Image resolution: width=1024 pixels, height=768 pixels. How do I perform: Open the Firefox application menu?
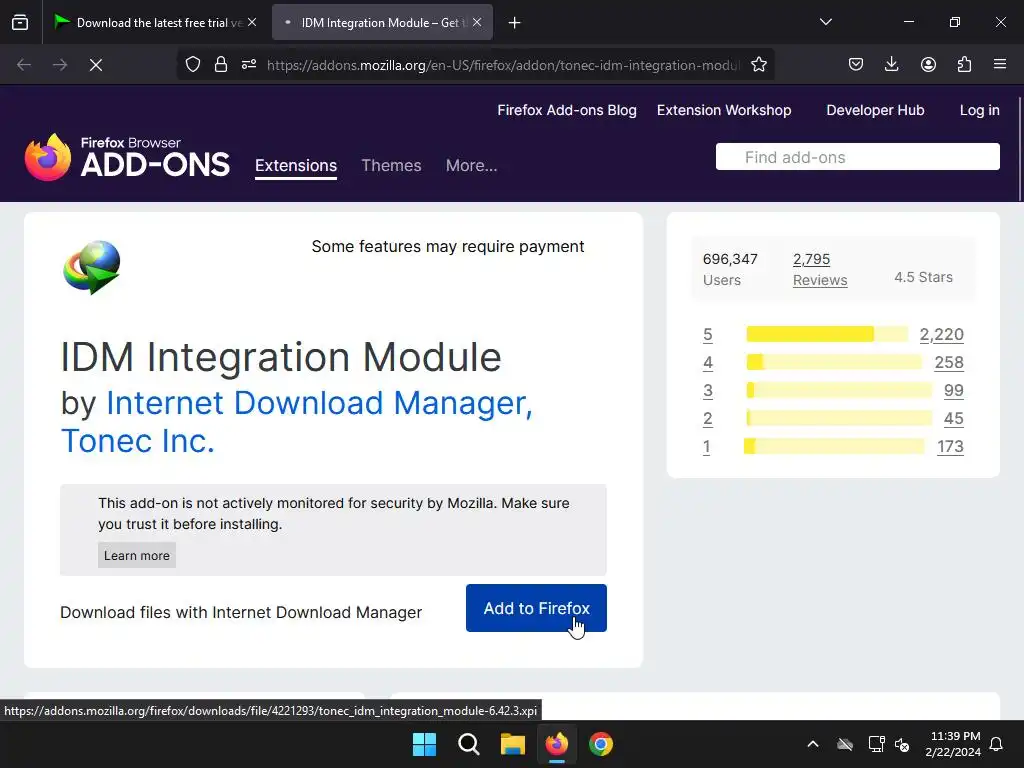[x=1000, y=64]
